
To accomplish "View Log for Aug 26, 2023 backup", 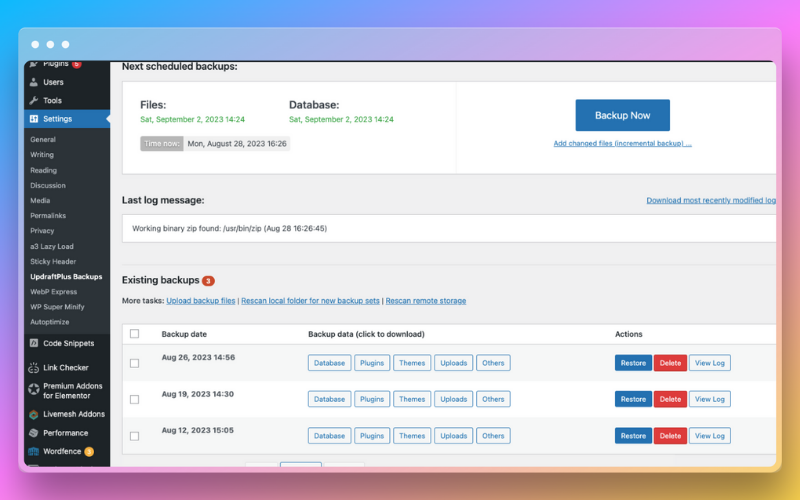I will click(x=710, y=363).
